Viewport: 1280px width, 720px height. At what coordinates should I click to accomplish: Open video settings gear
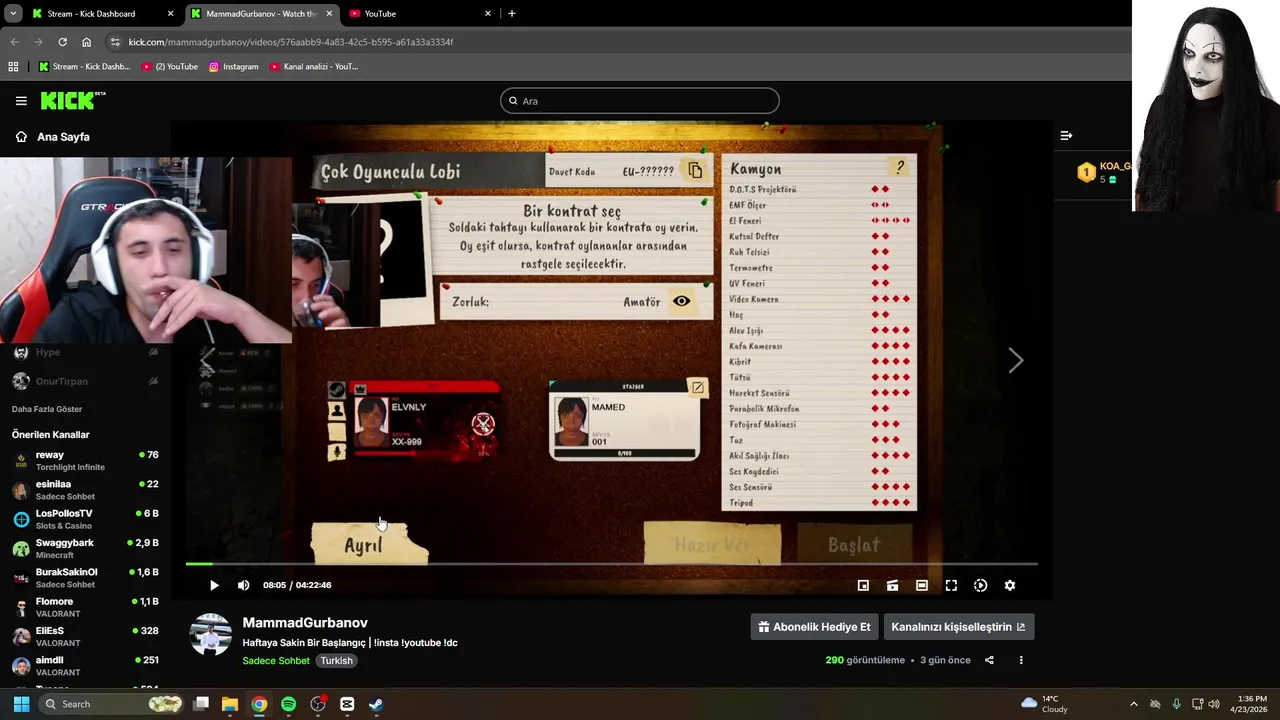pos(1010,585)
